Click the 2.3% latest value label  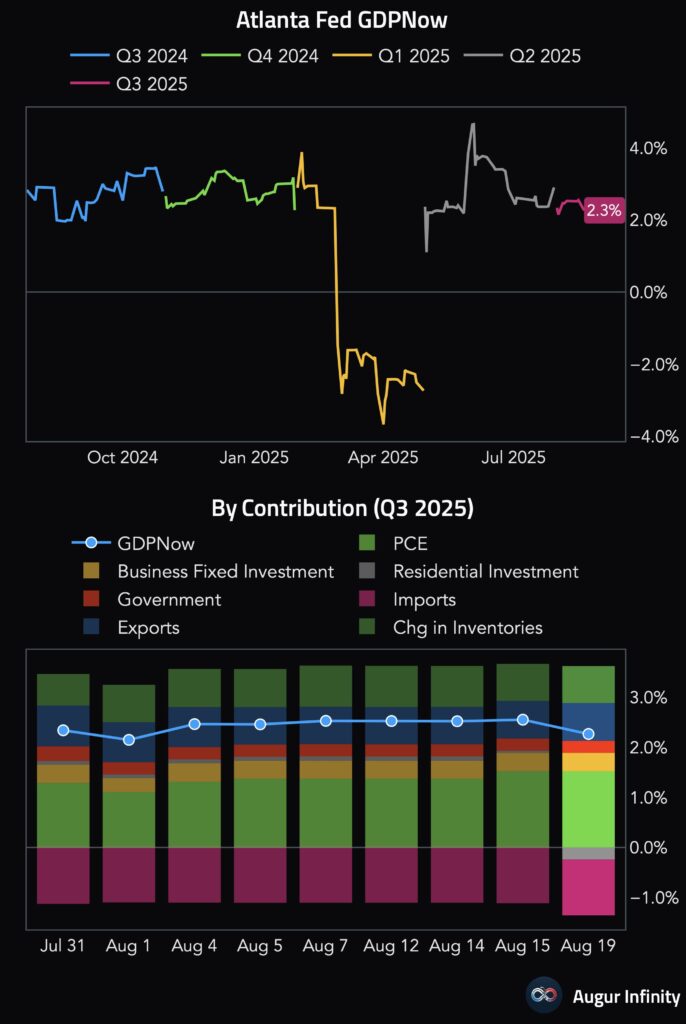point(604,211)
